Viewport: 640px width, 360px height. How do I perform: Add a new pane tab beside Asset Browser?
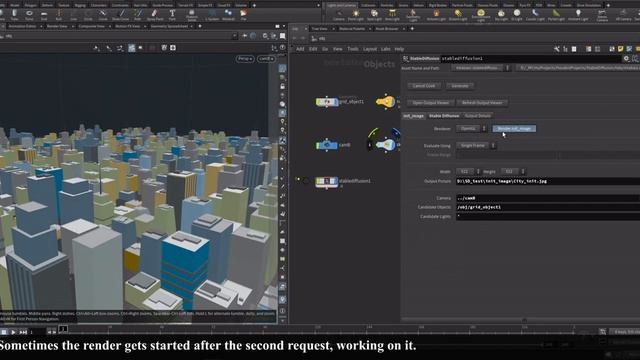click(x=412, y=29)
